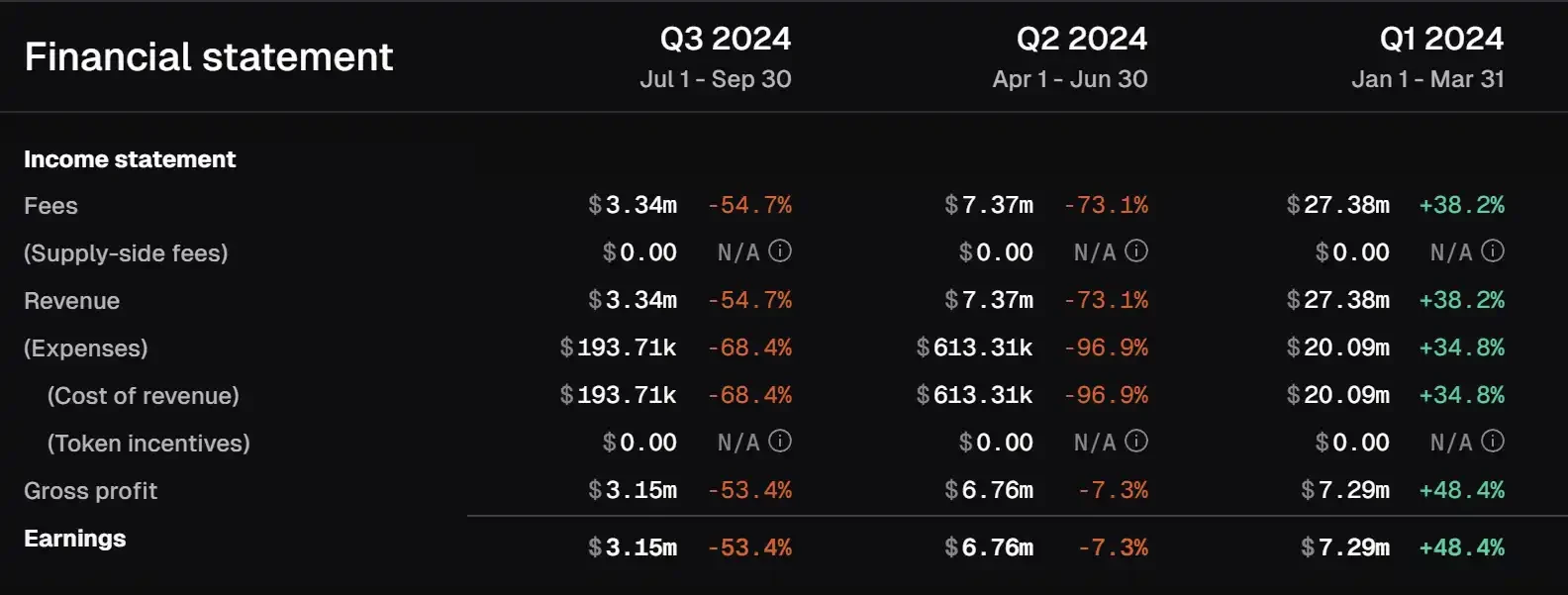The height and width of the screenshot is (595, 1568).
Task: Select the Earnings row label
Action: 75,539
